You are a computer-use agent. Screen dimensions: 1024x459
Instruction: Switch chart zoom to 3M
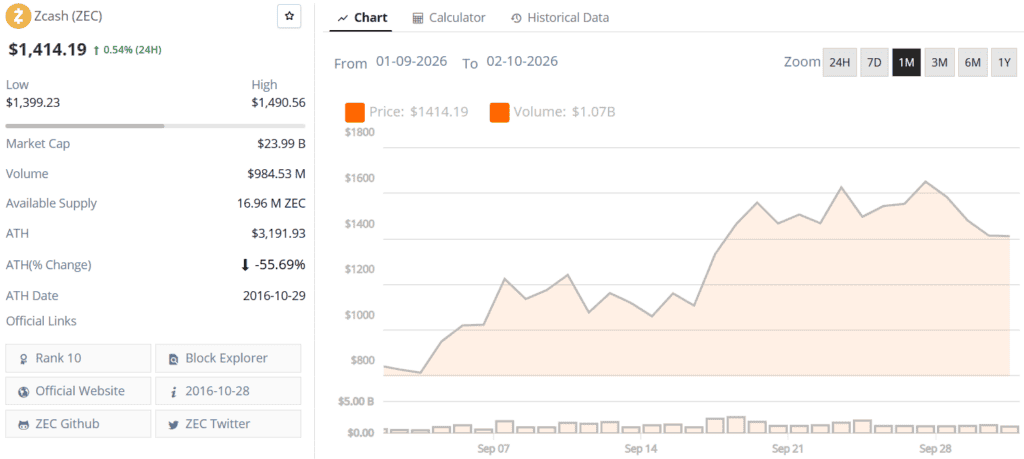coord(939,63)
